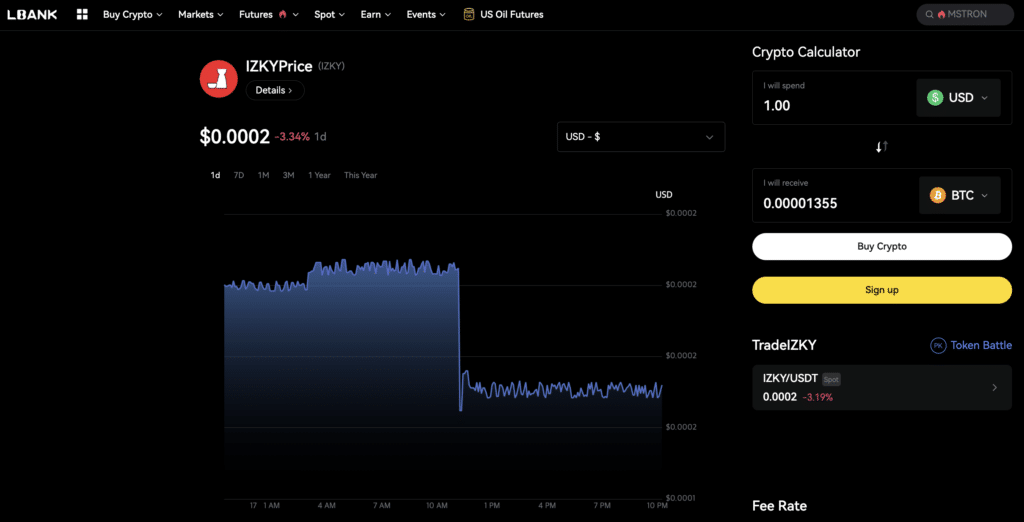This screenshot has height=522, width=1024.
Task: Click the orange Bitcoin icon
Action: tap(938, 195)
